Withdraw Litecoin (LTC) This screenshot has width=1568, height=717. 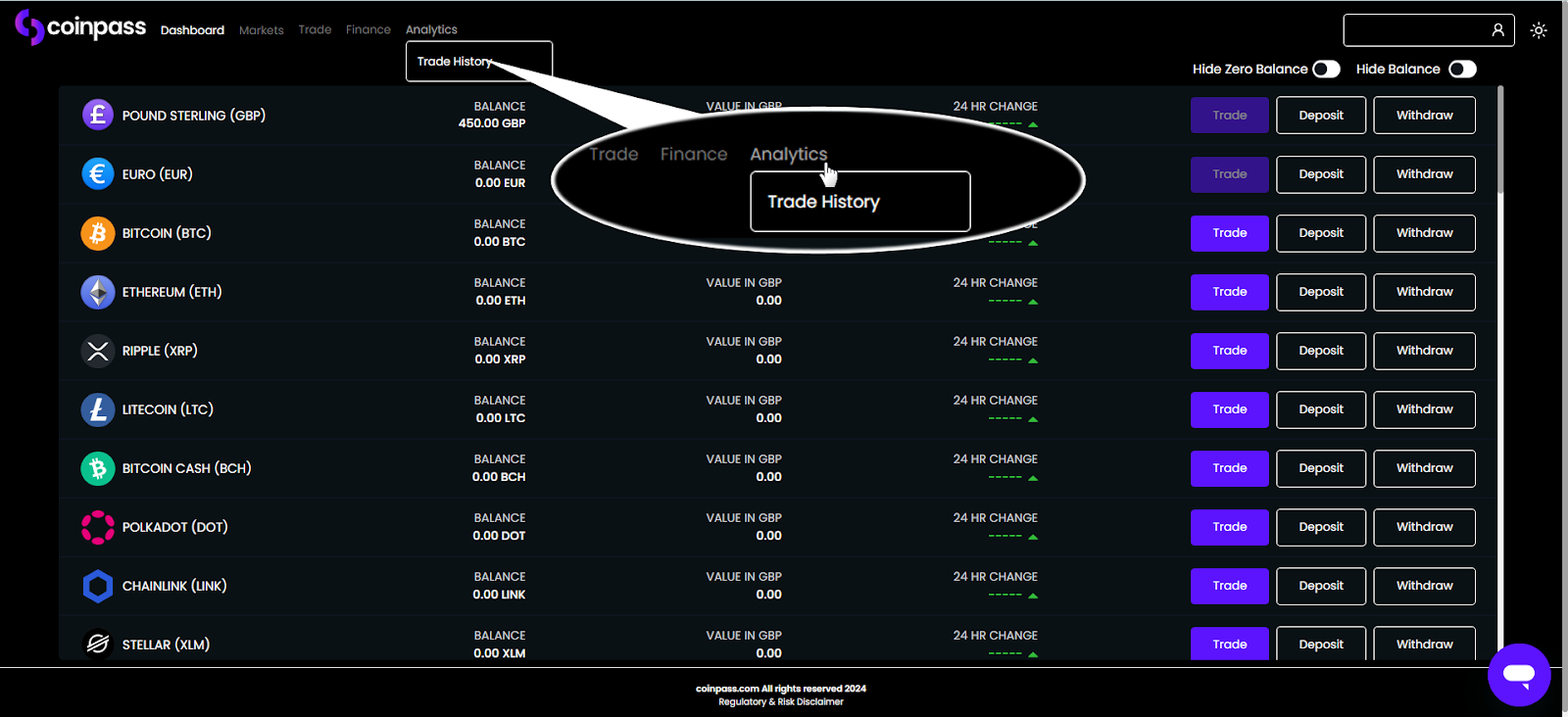(1424, 409)
